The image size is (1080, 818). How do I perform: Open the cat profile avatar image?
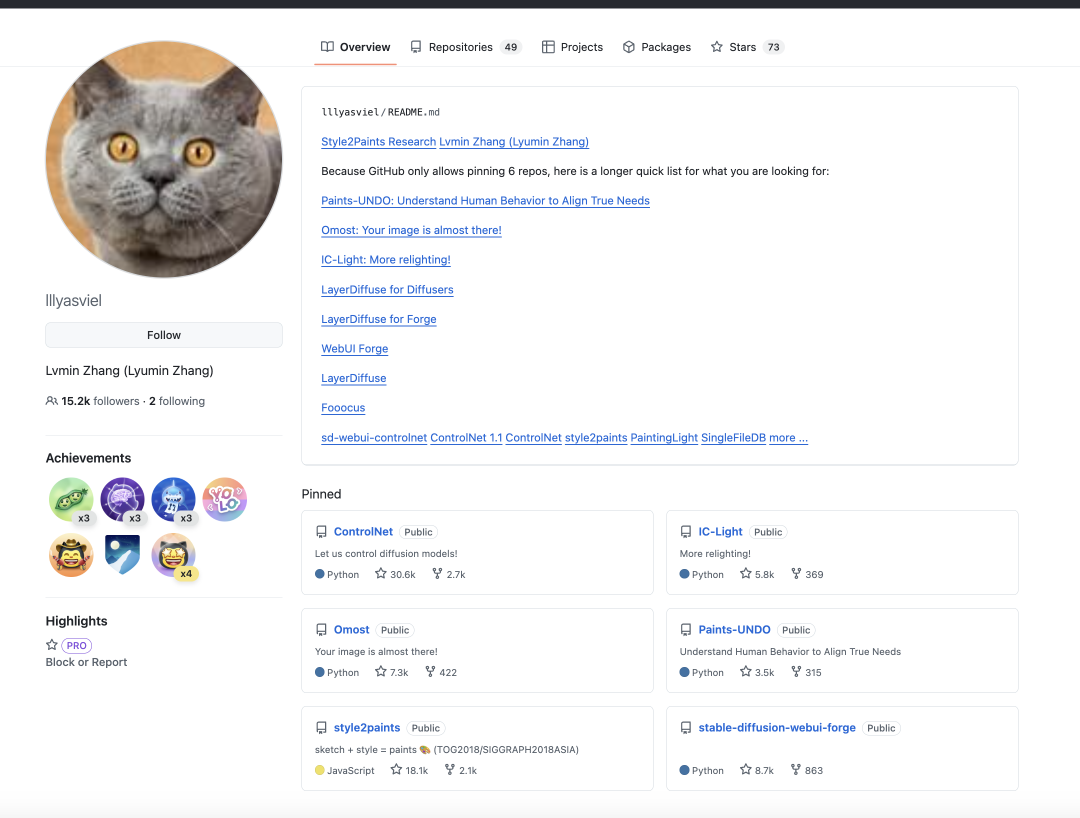164,159
